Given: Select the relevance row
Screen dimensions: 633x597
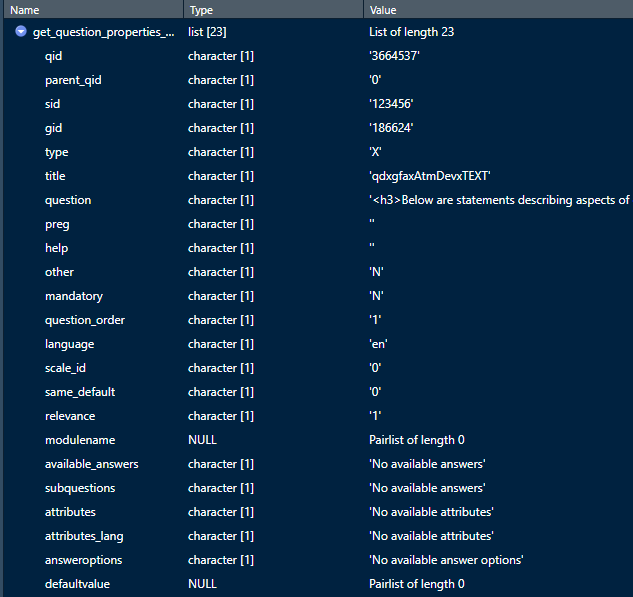Looking at the screenshot, I should [x=70, y=416].
